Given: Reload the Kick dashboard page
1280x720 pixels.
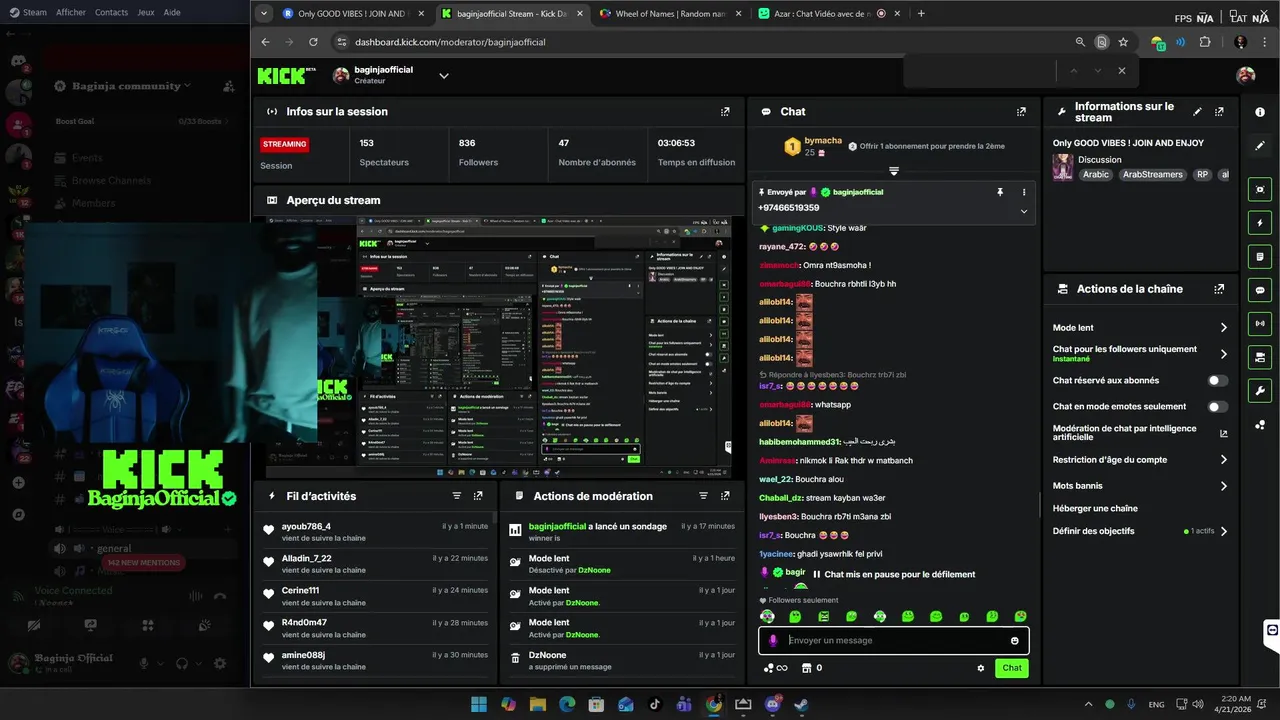Looking at the screenshot, I should point(313,42).
